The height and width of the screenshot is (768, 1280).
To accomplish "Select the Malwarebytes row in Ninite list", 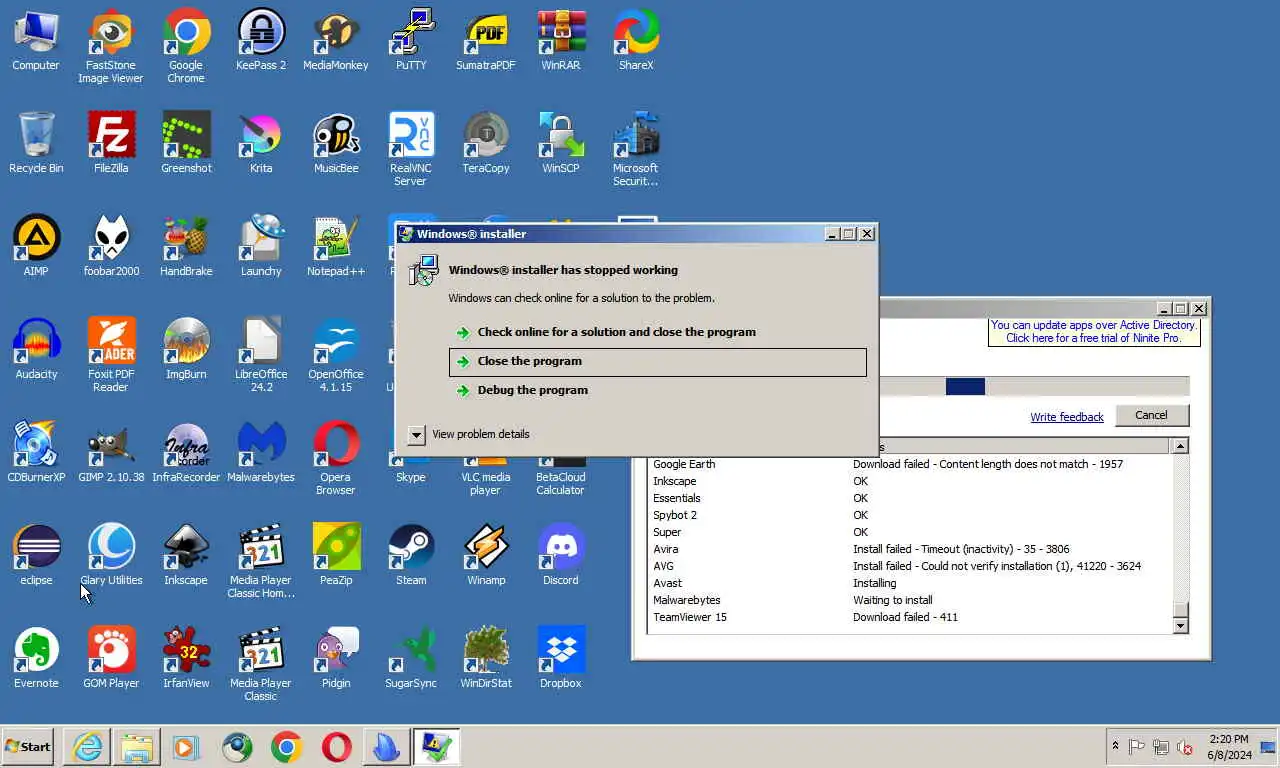I will point(909,600).
